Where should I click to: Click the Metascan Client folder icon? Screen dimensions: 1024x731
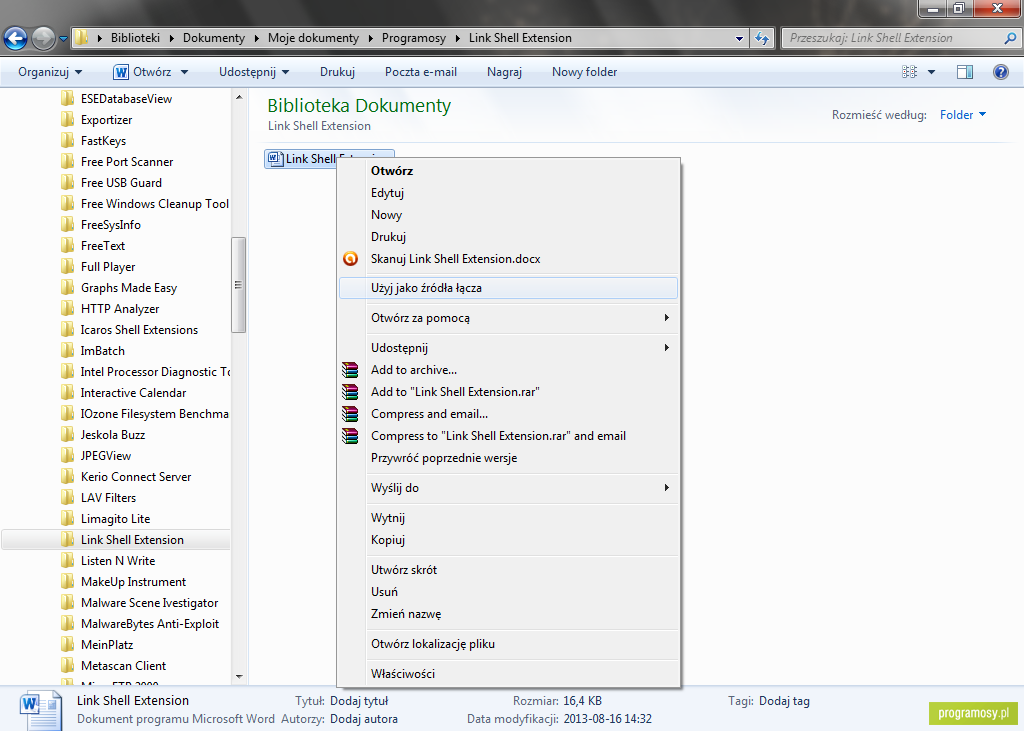(67, 666)
